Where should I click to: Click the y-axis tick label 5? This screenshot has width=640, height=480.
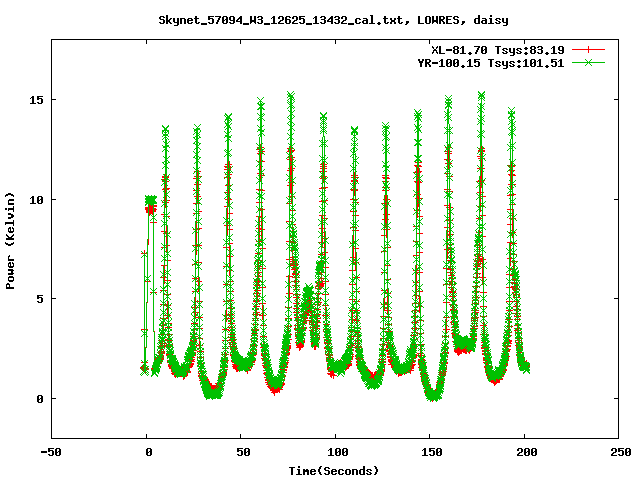point(40,299)
